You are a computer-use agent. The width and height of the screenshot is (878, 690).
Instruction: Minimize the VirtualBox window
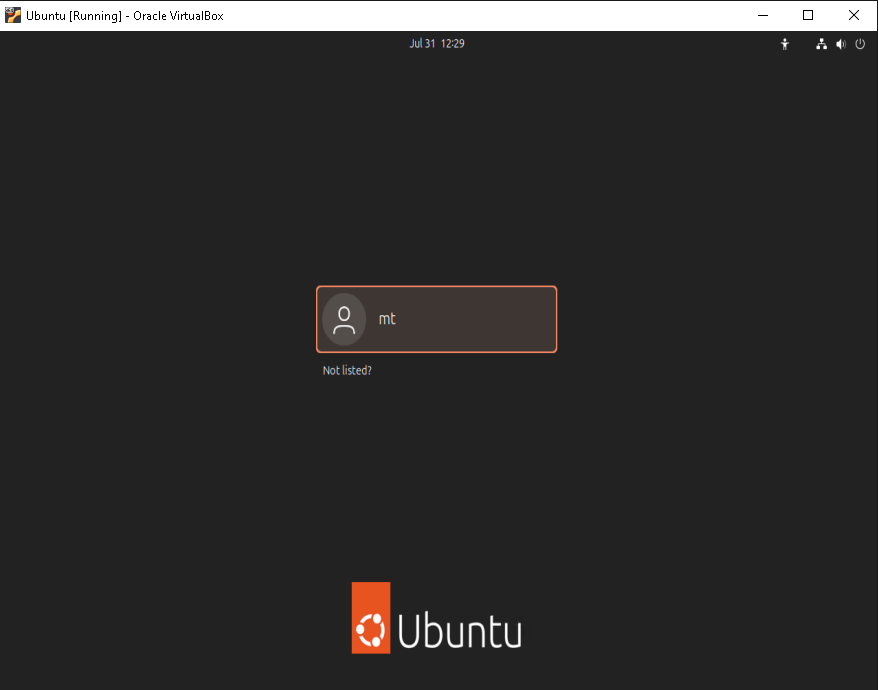point(763,15)
